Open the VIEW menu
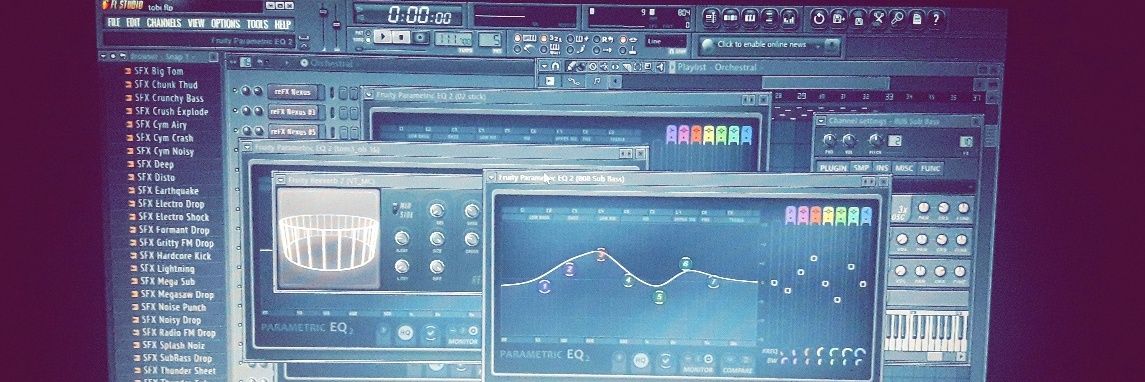 196,23
